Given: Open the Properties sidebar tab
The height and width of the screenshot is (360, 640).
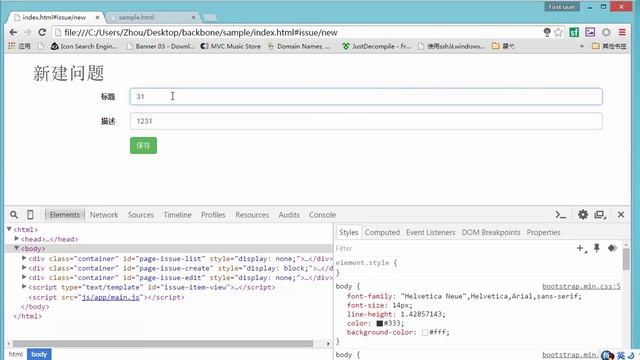Looking at the screenshot, I should click(x=543, y=232).
